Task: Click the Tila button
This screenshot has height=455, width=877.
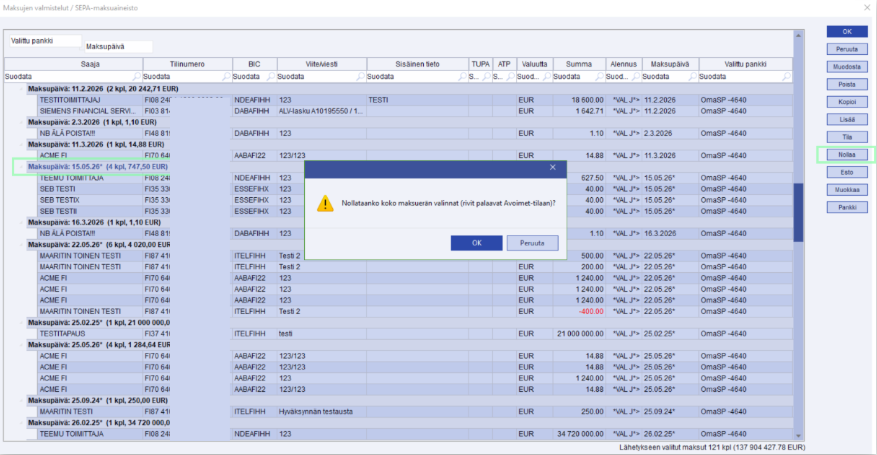Action: click(847, 137)
